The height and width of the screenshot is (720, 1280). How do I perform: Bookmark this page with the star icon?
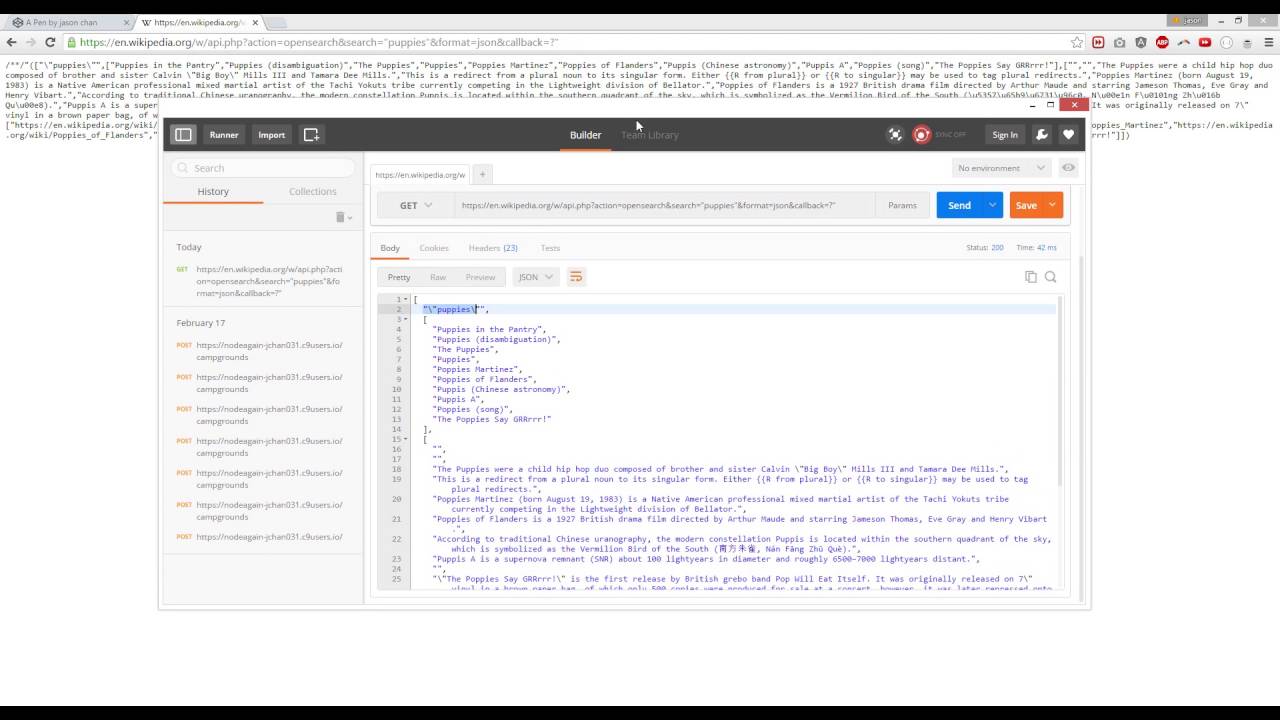[x=1076, y=42]
